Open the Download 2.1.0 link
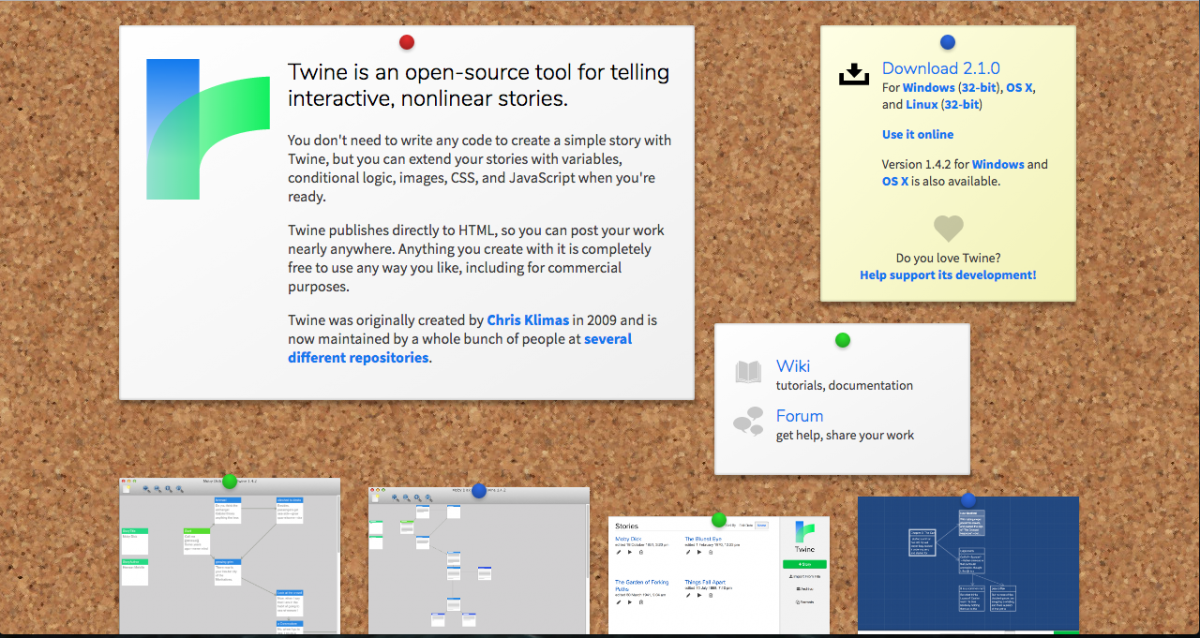The width and height of the screenshot is (1200, 638). pos(941,68)
